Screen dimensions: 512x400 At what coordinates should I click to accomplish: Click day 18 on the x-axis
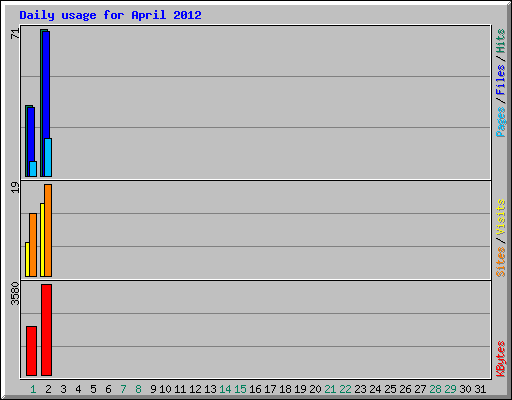click(285, 389)
